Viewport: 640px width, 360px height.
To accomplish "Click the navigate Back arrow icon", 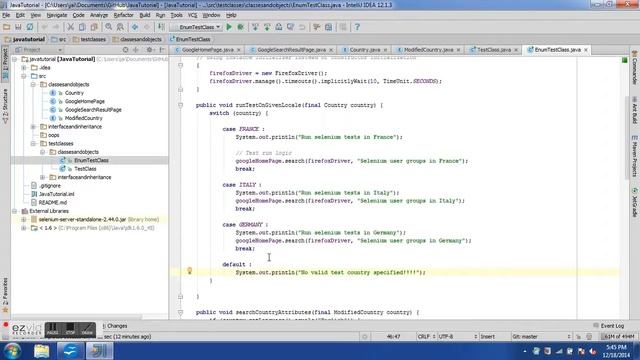I will click(135, 27).
